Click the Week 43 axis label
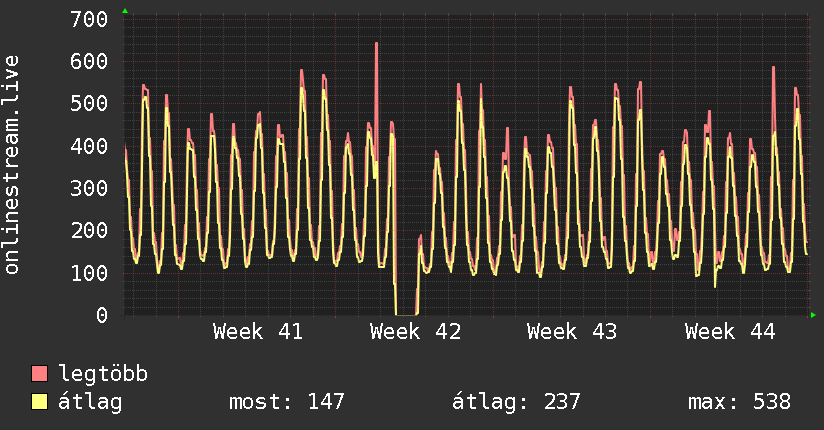Viewport: 824px width, 430px height. 572,332
